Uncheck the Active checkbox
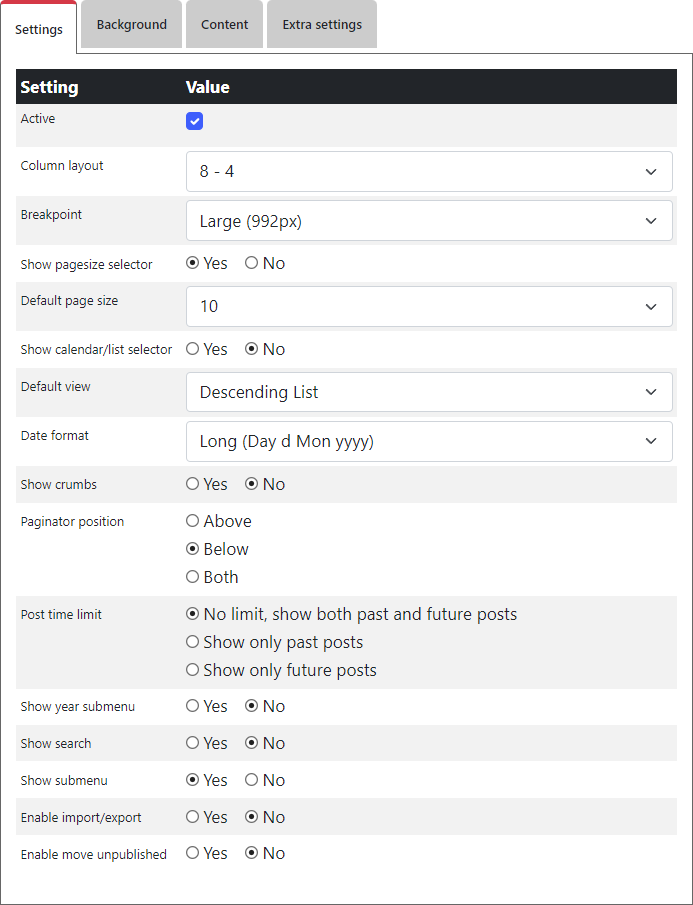 pyautogui.click(x=195, y=121)
